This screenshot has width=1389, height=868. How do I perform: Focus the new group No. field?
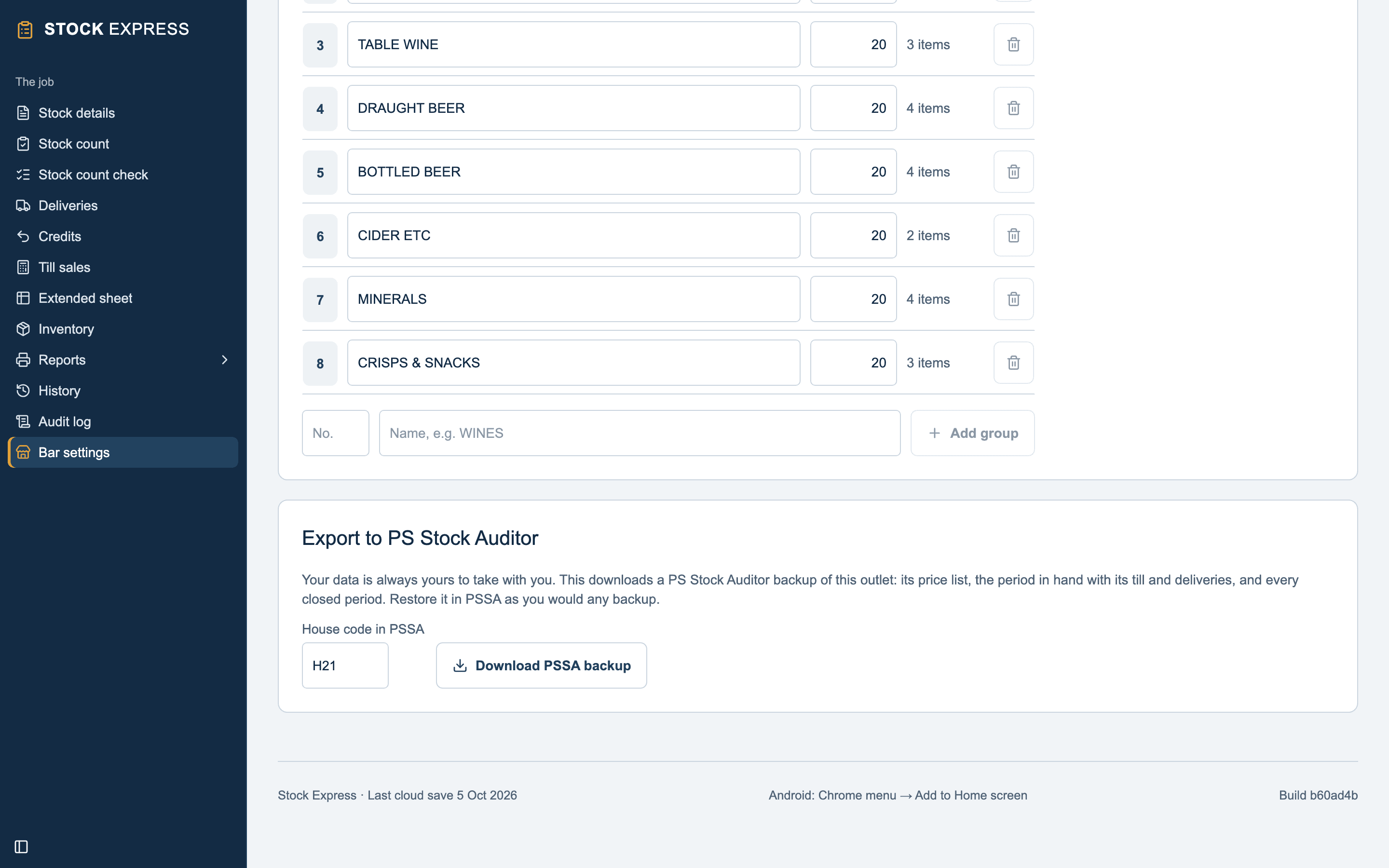tap(336, 433)
